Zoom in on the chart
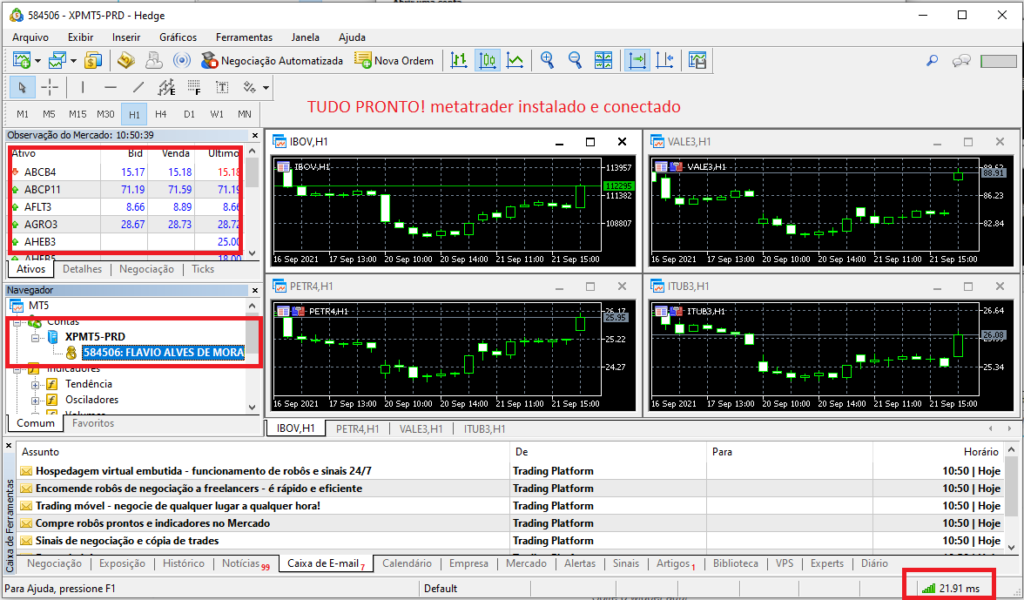 point(547,60)
